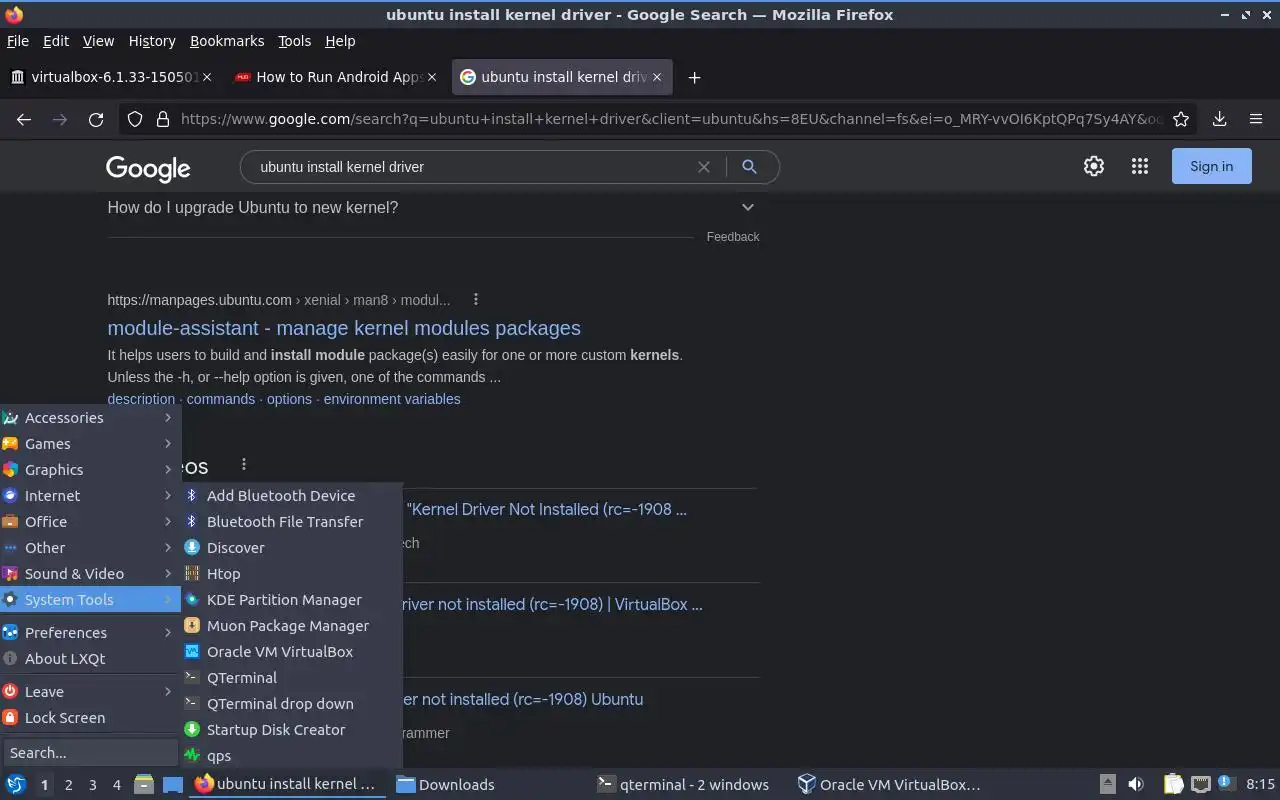This screenshot has width=1280, height=800.
Task: Expand the Office category
Action: coord(90,522)
